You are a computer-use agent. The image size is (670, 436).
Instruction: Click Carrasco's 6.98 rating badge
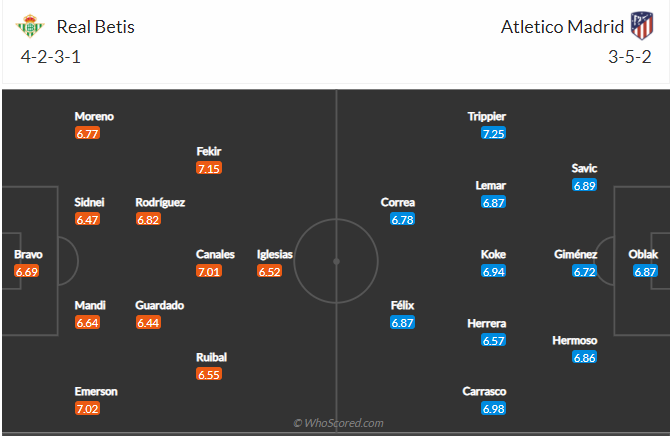(x=493, y=409)
